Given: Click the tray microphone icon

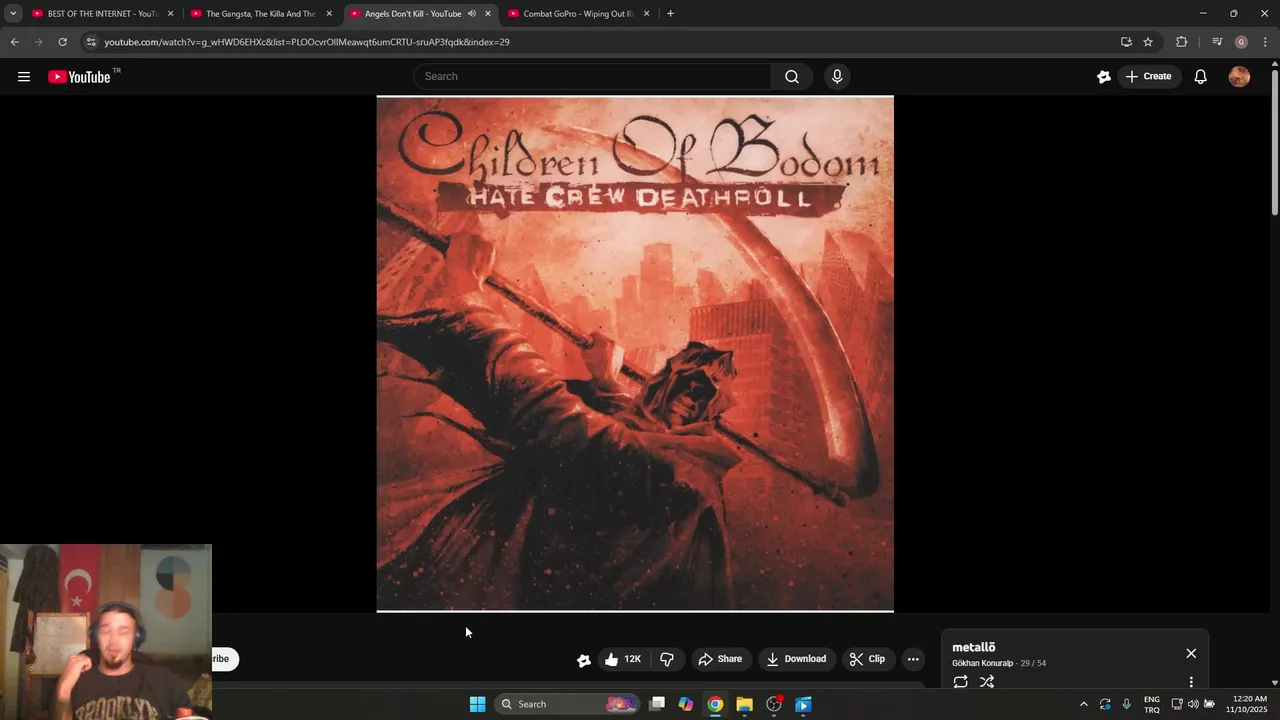Looking at the screenshot, I should pyautogui.click(x=1127, y=704).
